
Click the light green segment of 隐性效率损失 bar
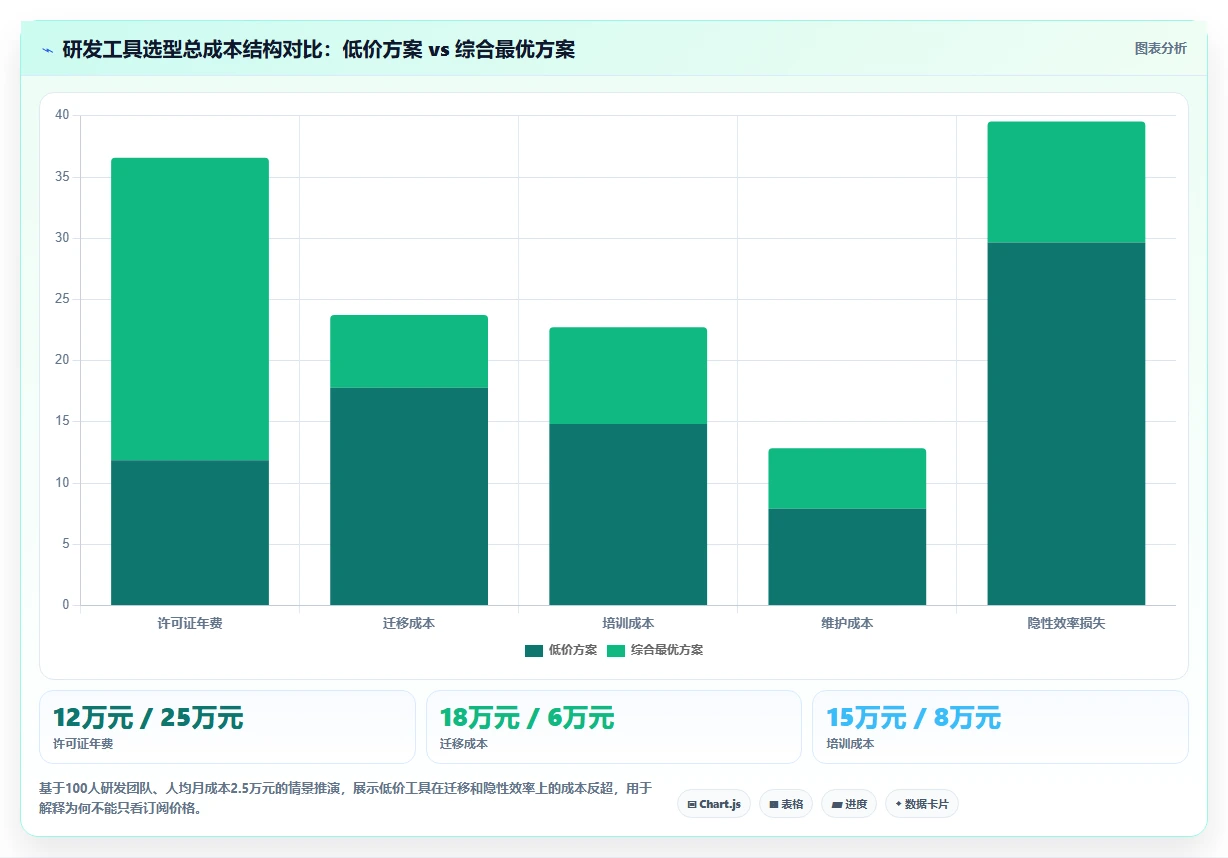[1066, 182]
